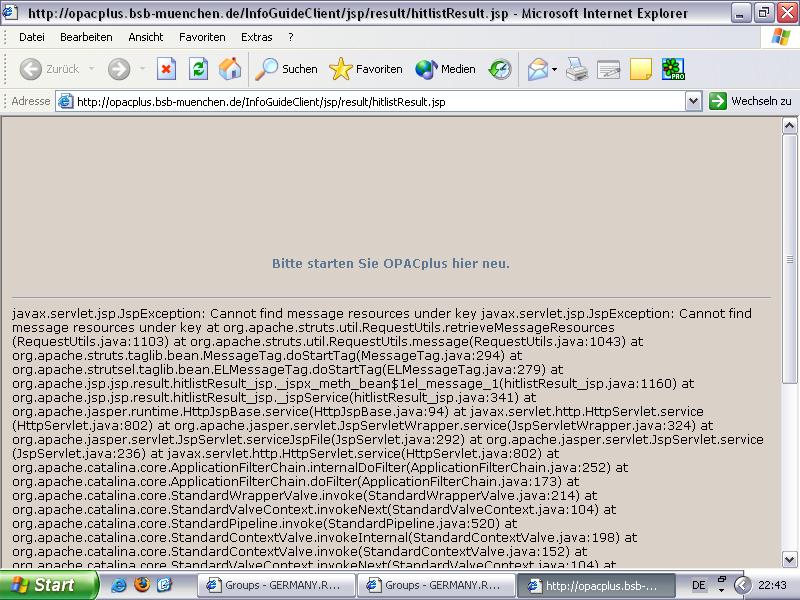Open the History (Verlauf) icon
The height and width of the screenshot is (600, 800).
coord(500,69)
